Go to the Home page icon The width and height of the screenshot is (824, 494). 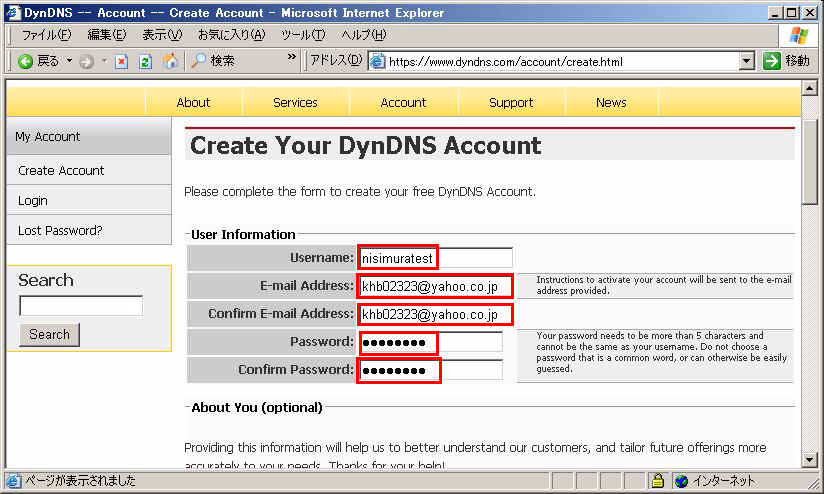pyautogui.click(x=170, y=61)
